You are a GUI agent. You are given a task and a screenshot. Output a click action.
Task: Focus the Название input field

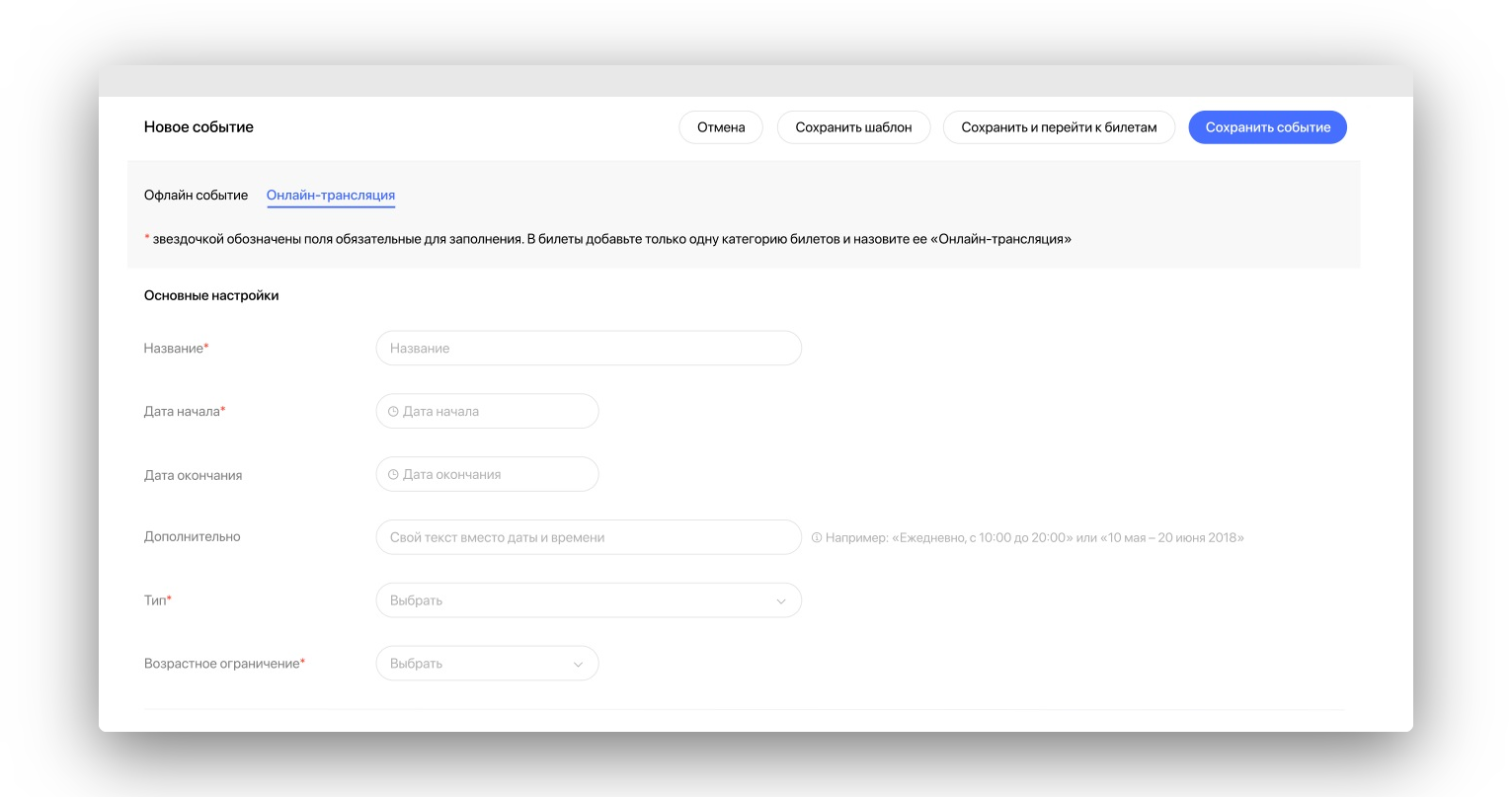point(589,349)
